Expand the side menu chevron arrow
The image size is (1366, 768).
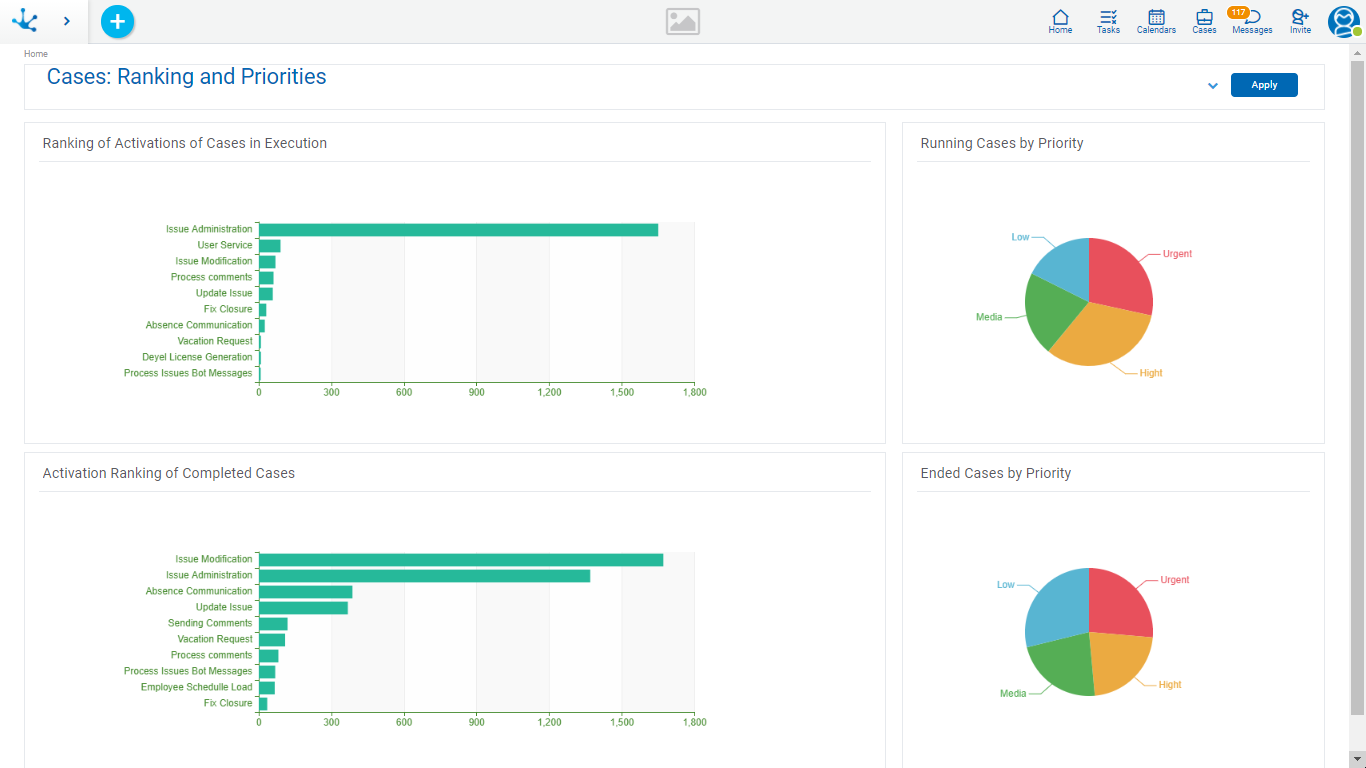click(x=66, y=21)
